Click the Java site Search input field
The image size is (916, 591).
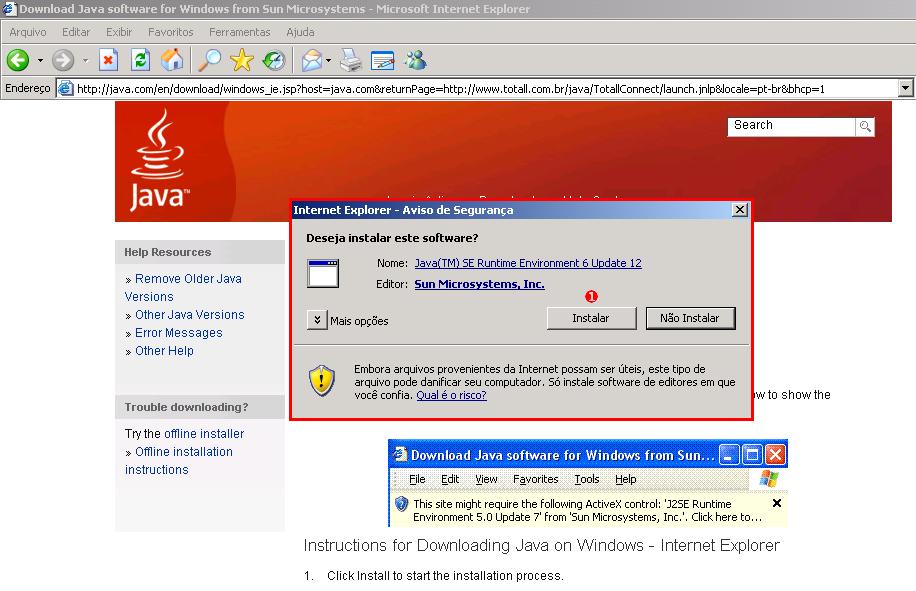[790, 126]
